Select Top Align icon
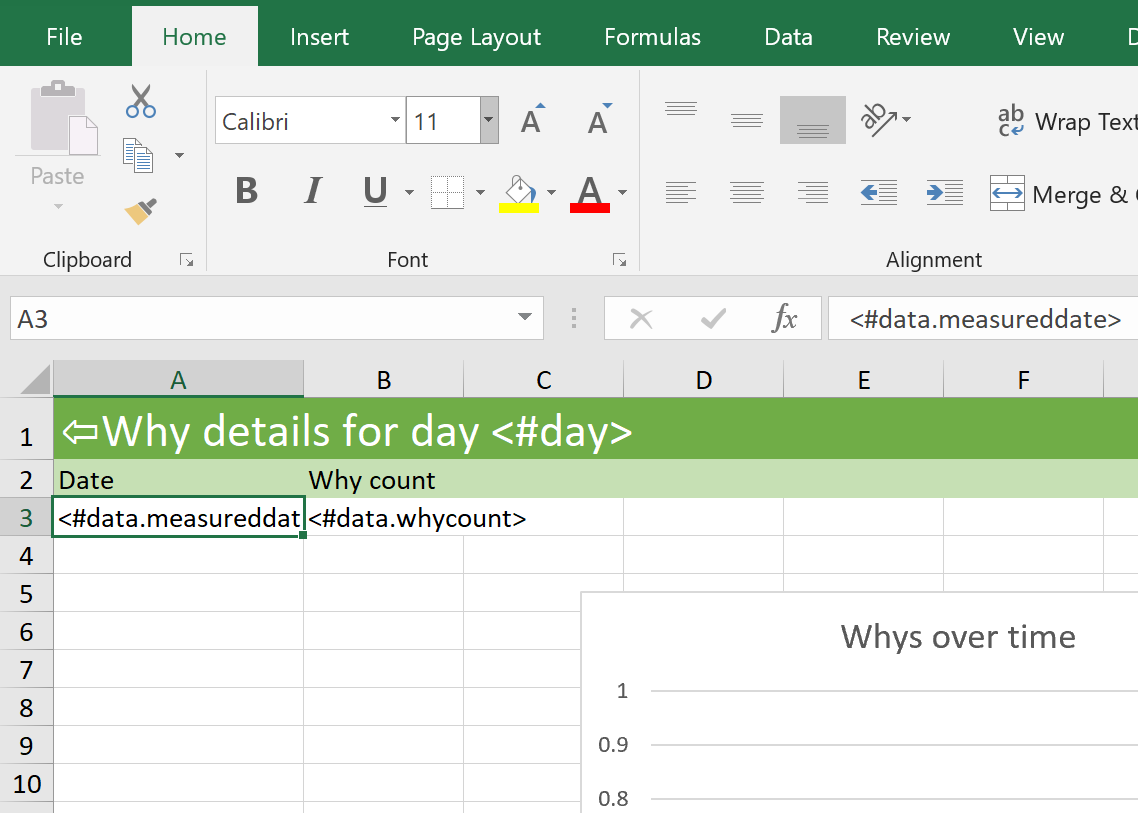The height and width of the screenshot is (813, 1138). 681,109
